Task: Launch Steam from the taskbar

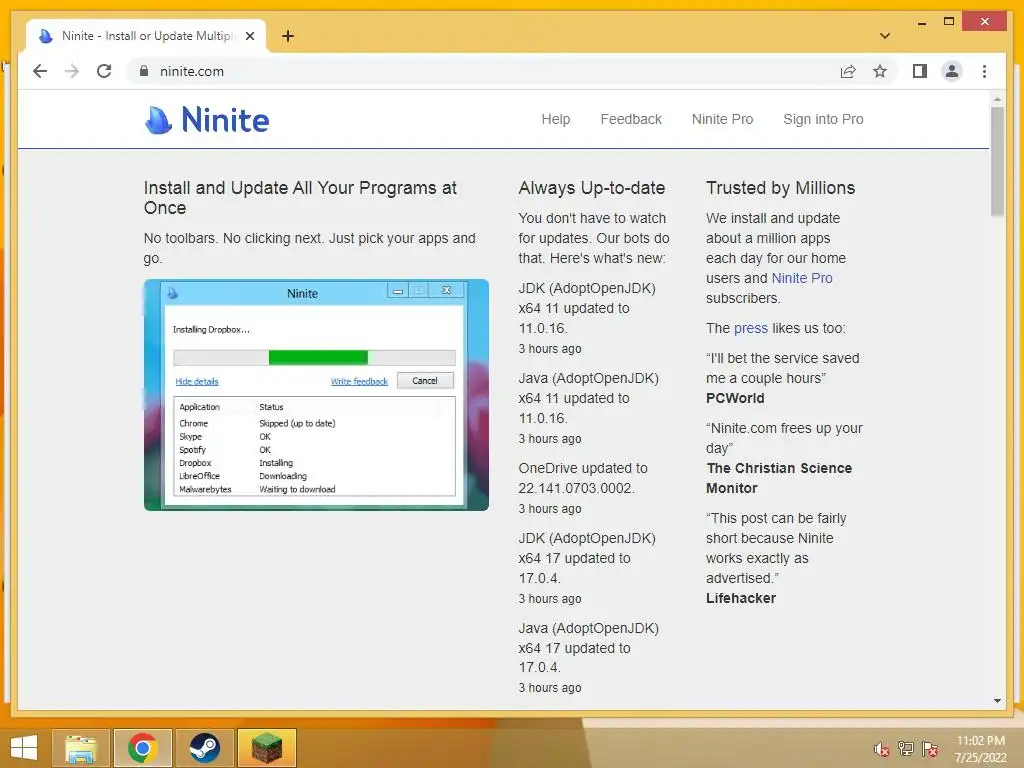Action: pyautogui.click(x=204, y=748)
